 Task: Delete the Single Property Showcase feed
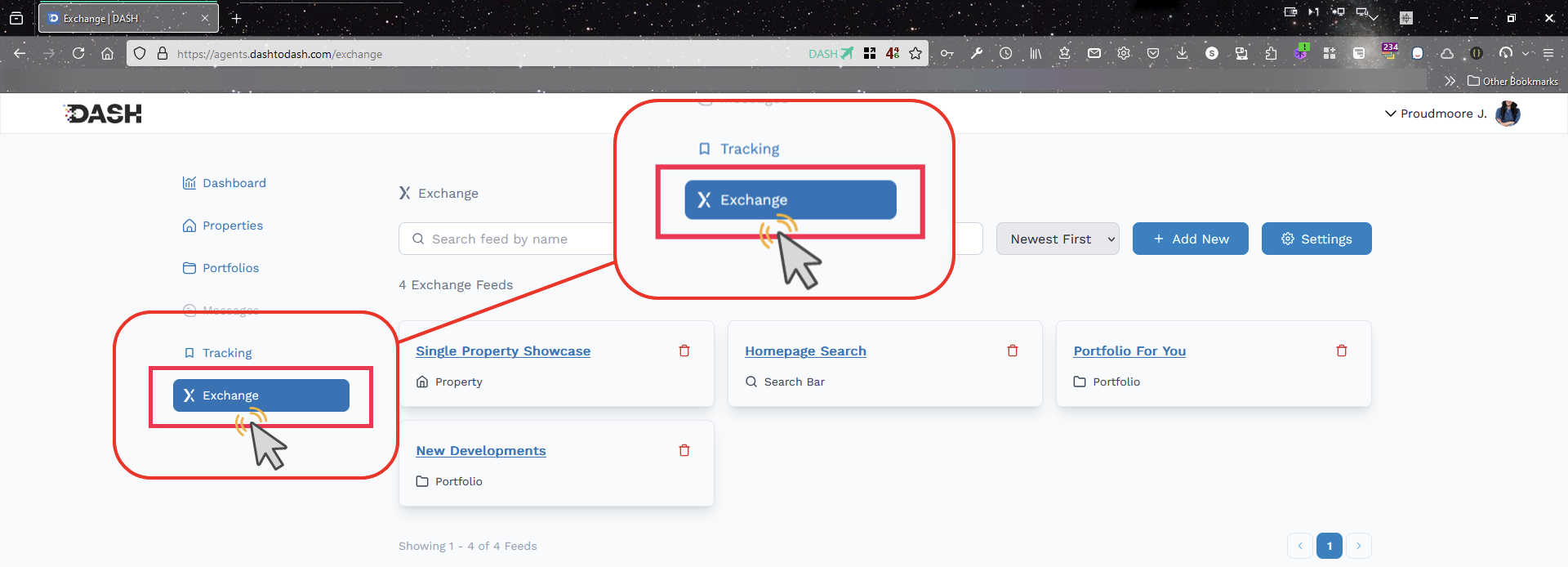tap(684, 350)
